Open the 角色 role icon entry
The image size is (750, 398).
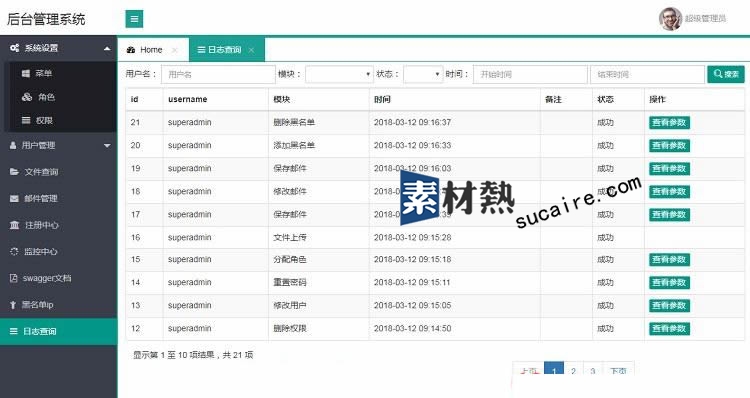[27, 97]
